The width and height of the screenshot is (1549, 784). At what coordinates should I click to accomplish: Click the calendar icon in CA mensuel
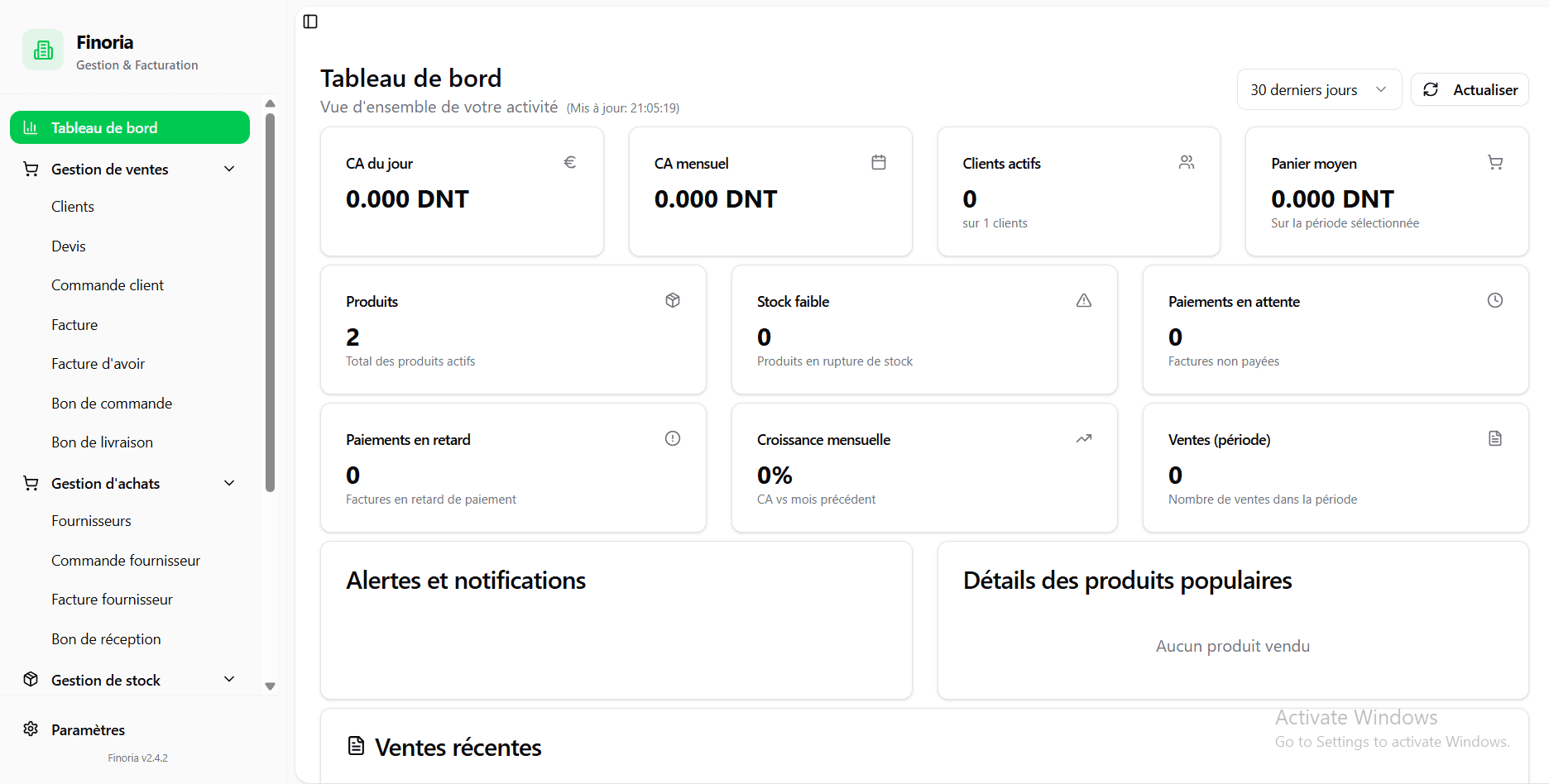tap(879, 162)
